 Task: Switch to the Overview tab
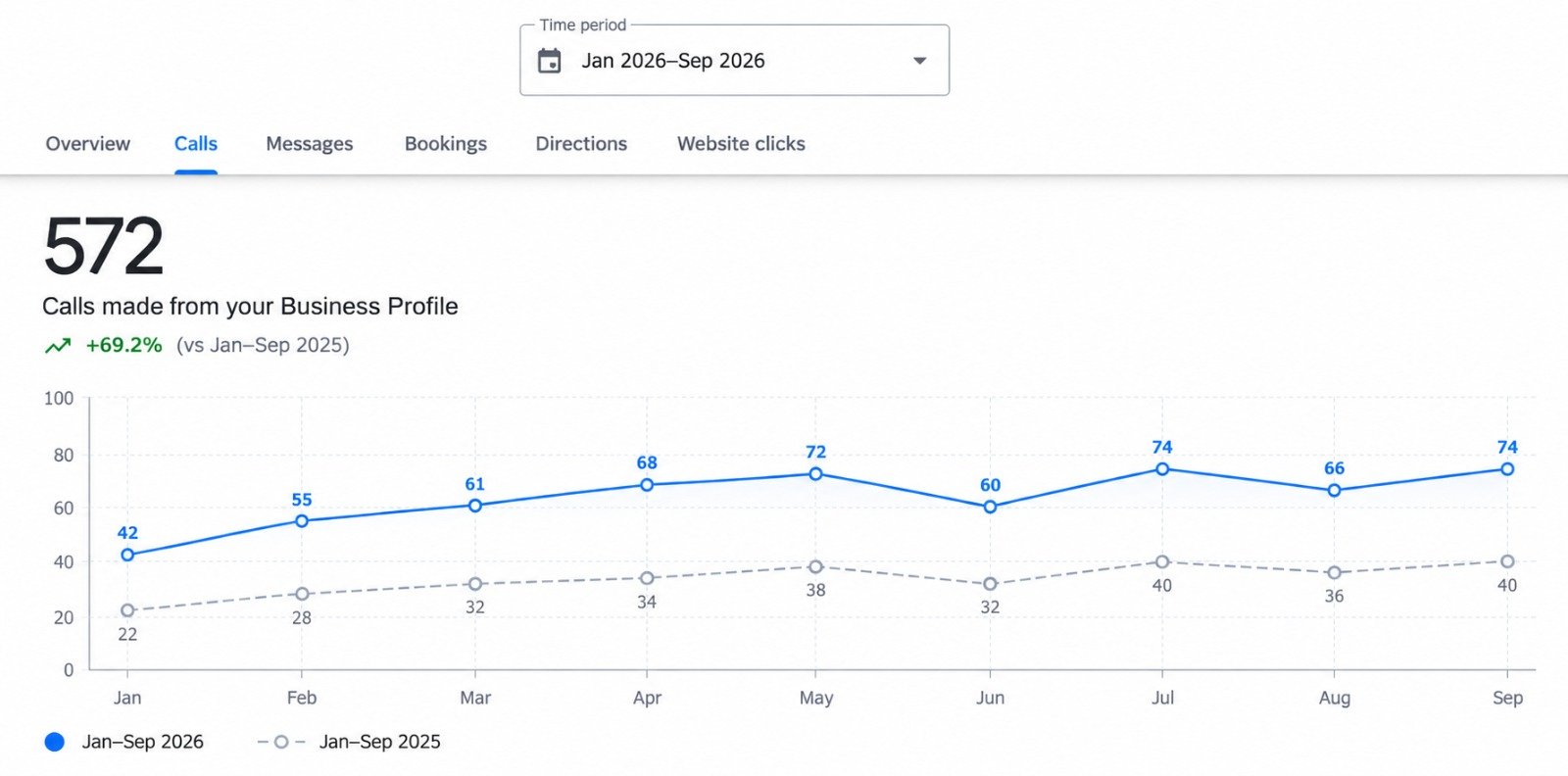[x=87, y=144]
